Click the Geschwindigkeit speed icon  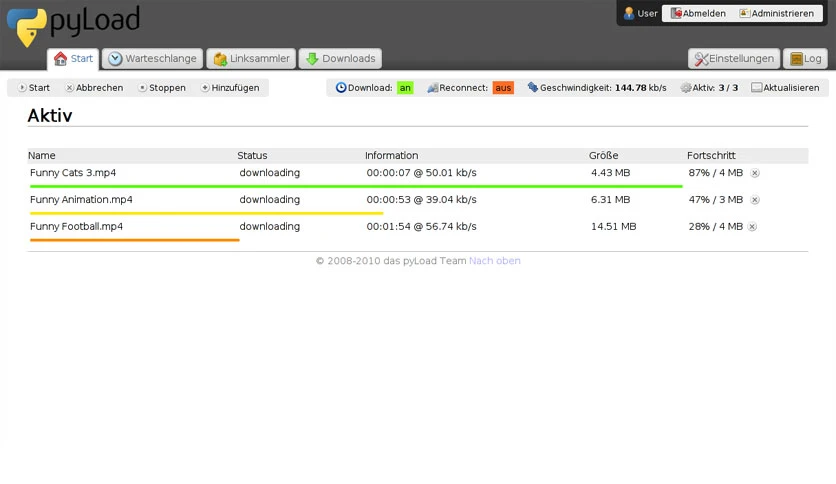tap(532, 87)
